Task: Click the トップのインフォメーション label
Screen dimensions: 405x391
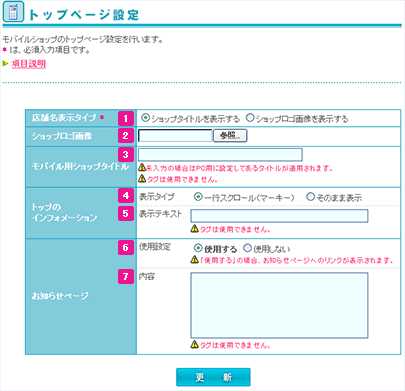Action: click(64, 212)
